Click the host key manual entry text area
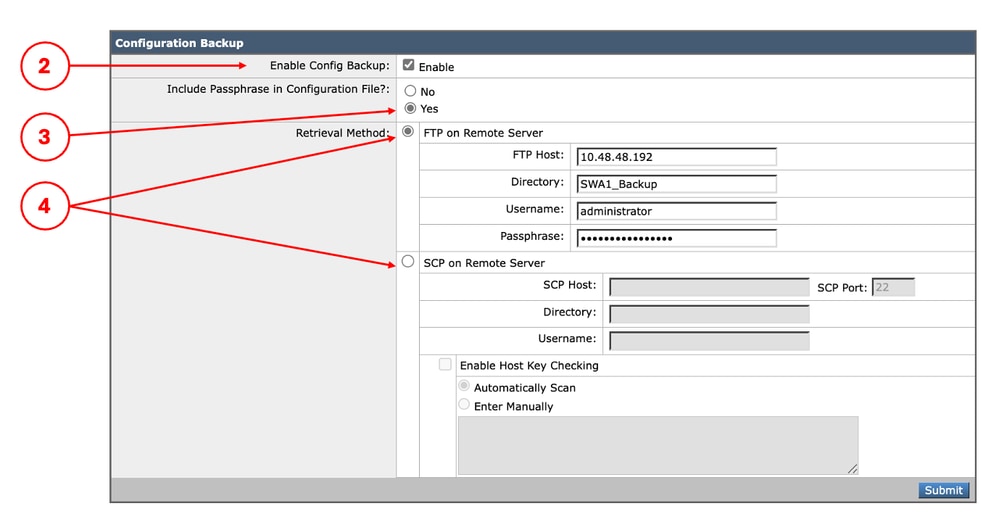This screenshot has height=522, width=999. (658, 446)
